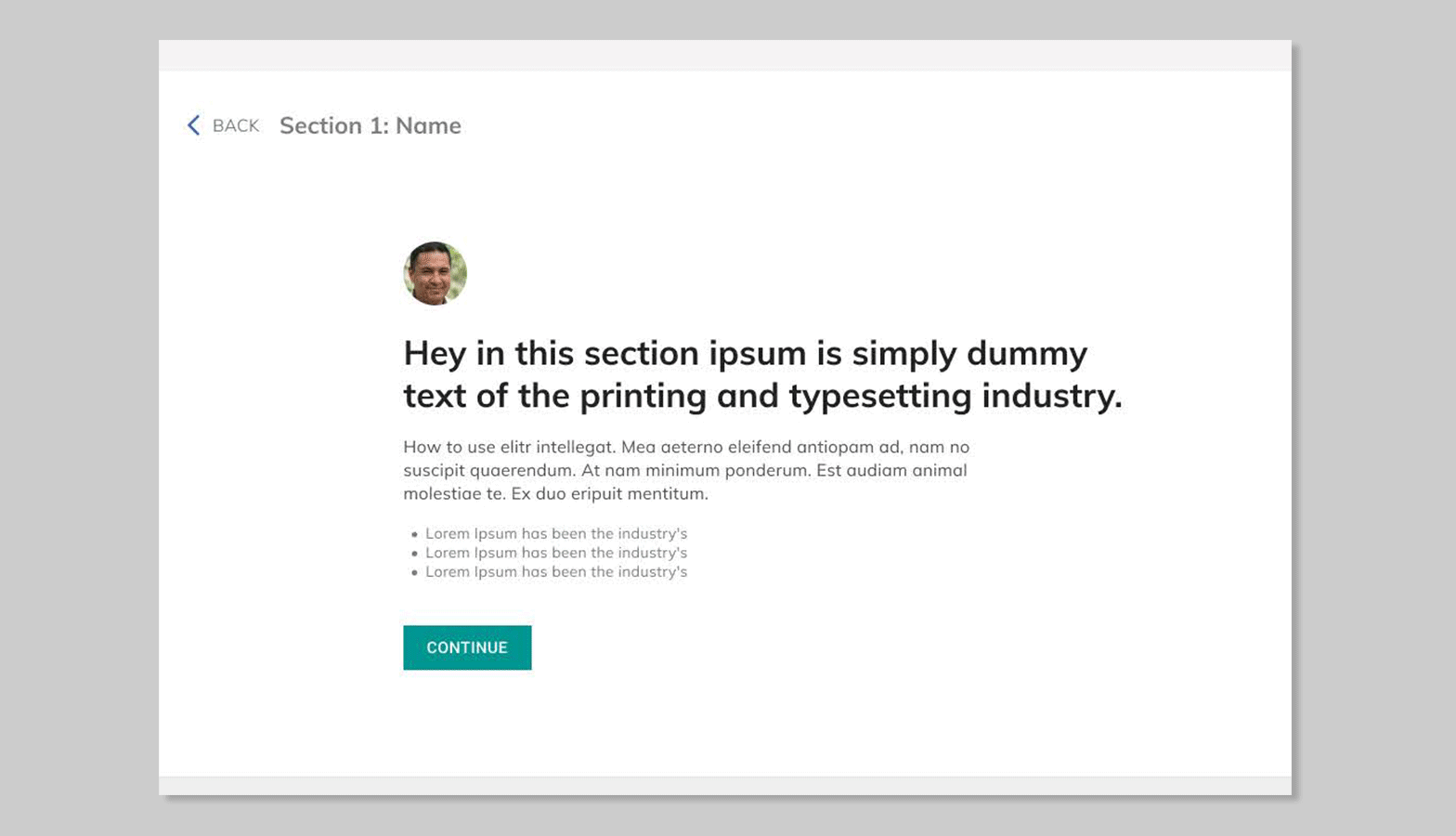The height and width of the screenshot is (836, 1456).
Task: Click the bullet dot of the second list item
Action: pos(414,554)
